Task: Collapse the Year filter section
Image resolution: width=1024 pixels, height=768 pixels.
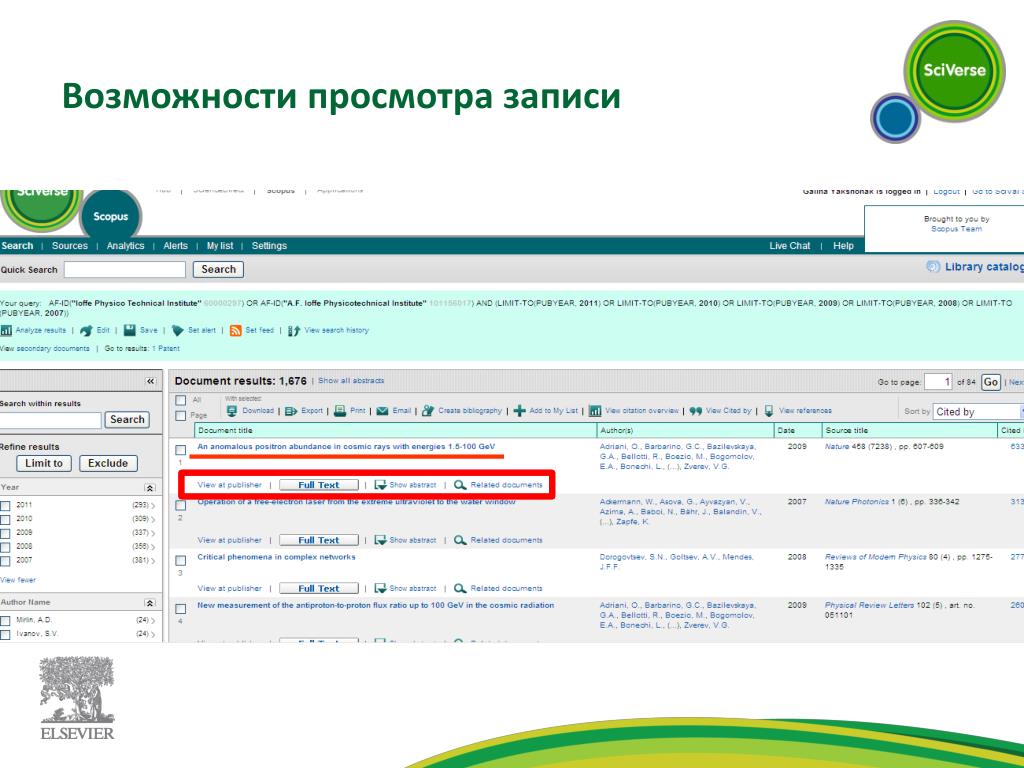Action: point(150,488)
